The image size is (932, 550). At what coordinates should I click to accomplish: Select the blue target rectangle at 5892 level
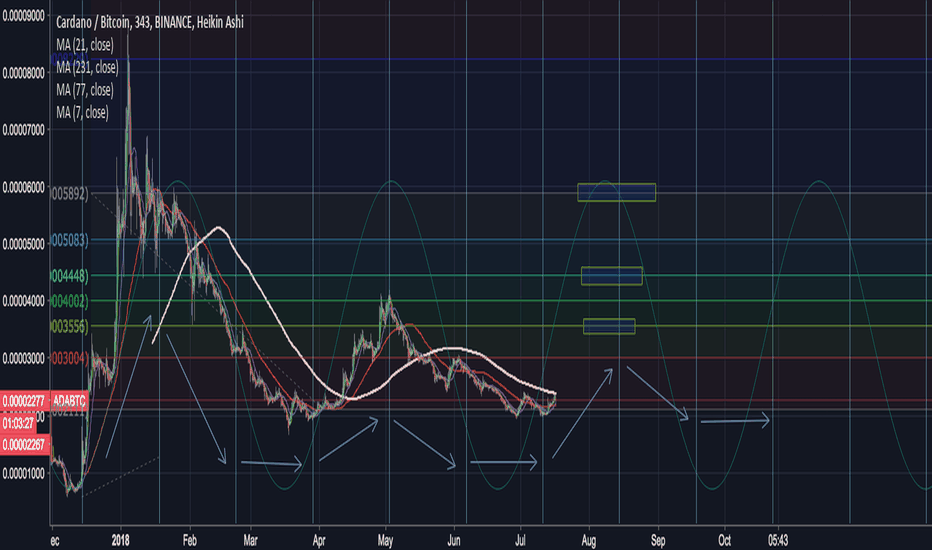click(616, 193)
